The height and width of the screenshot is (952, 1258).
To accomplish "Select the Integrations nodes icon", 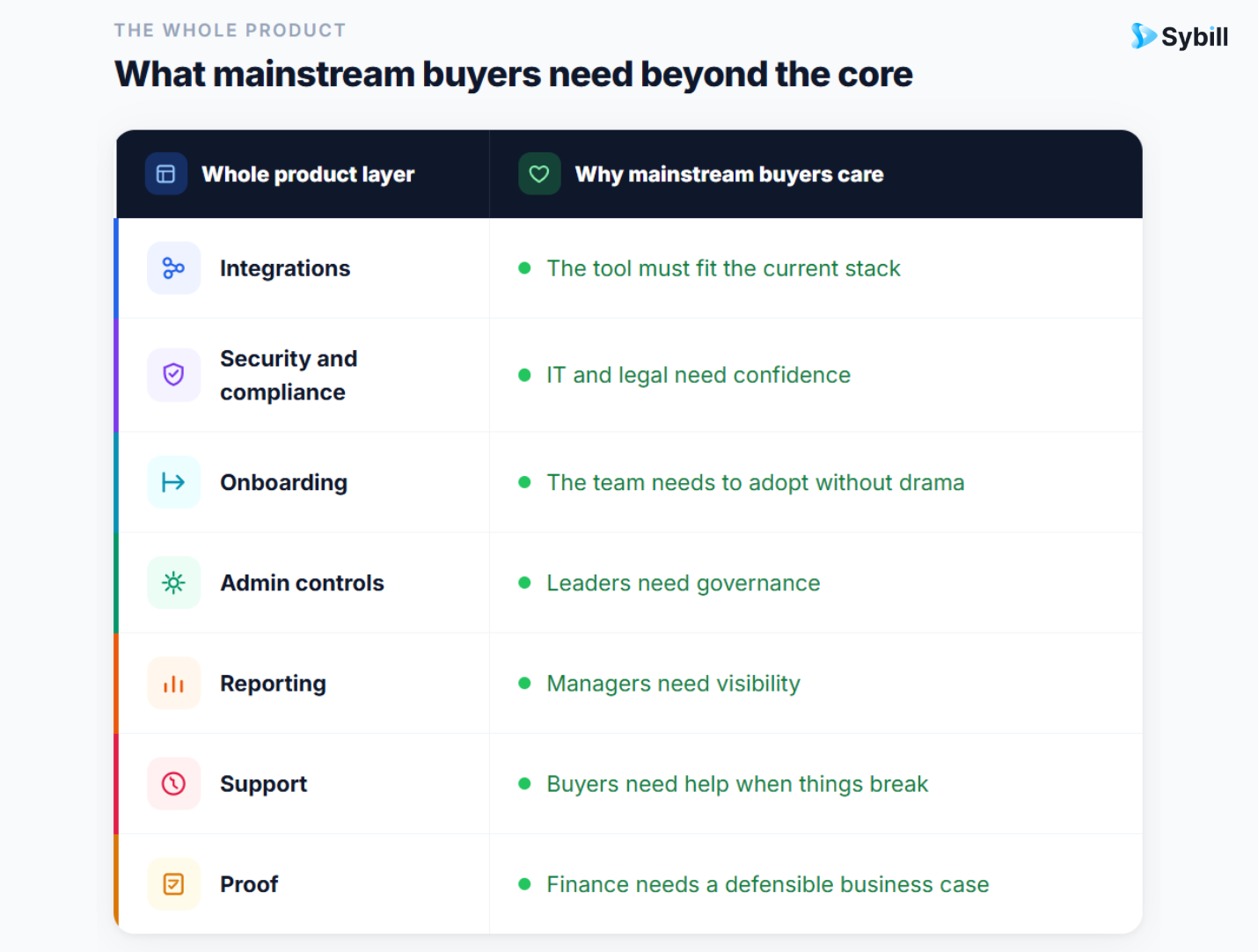I will coord(173,268).
